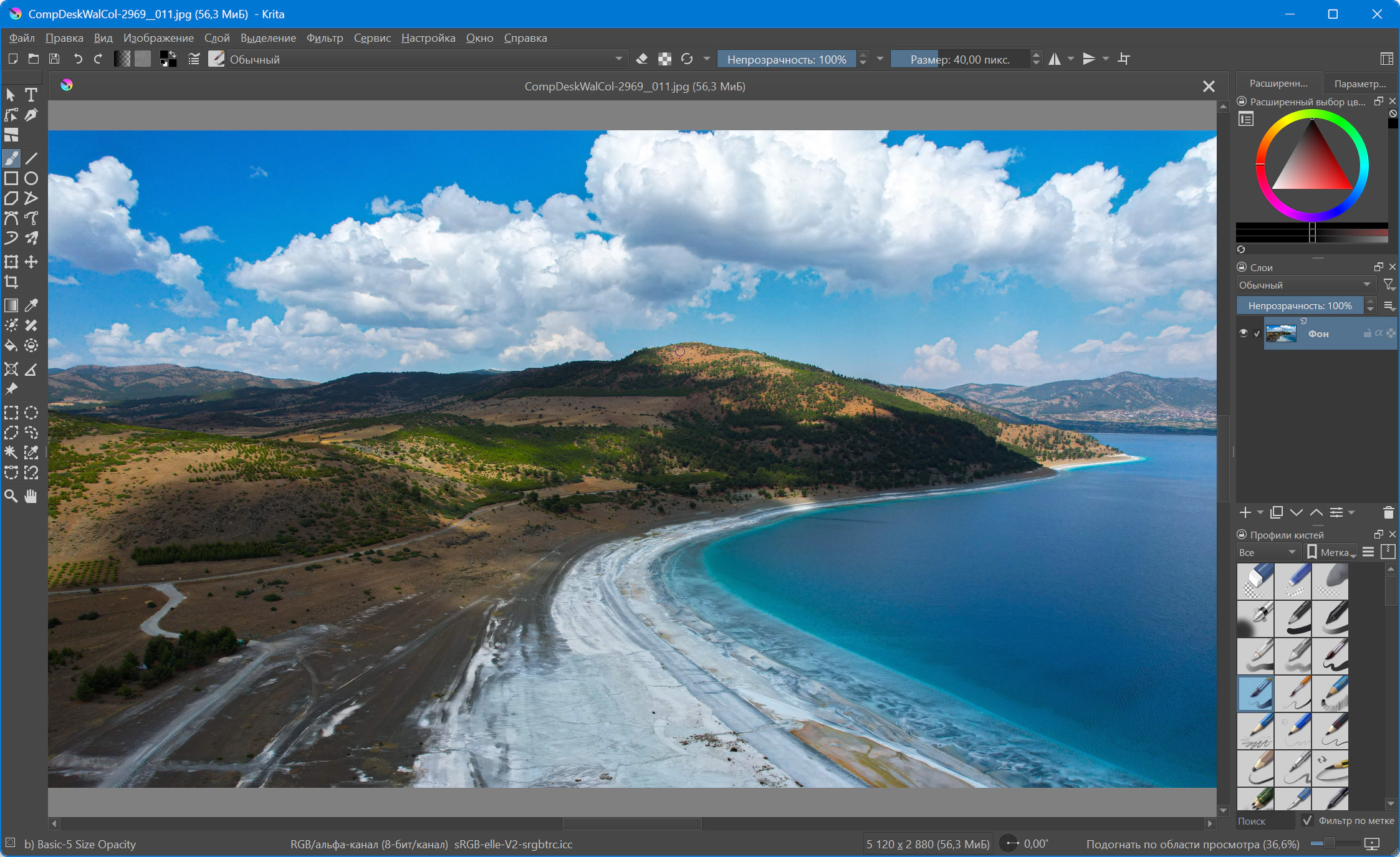Screen dimensions: 1400x857
Task: Open the layer blending mode dropdown
Action: (1306, 285)
